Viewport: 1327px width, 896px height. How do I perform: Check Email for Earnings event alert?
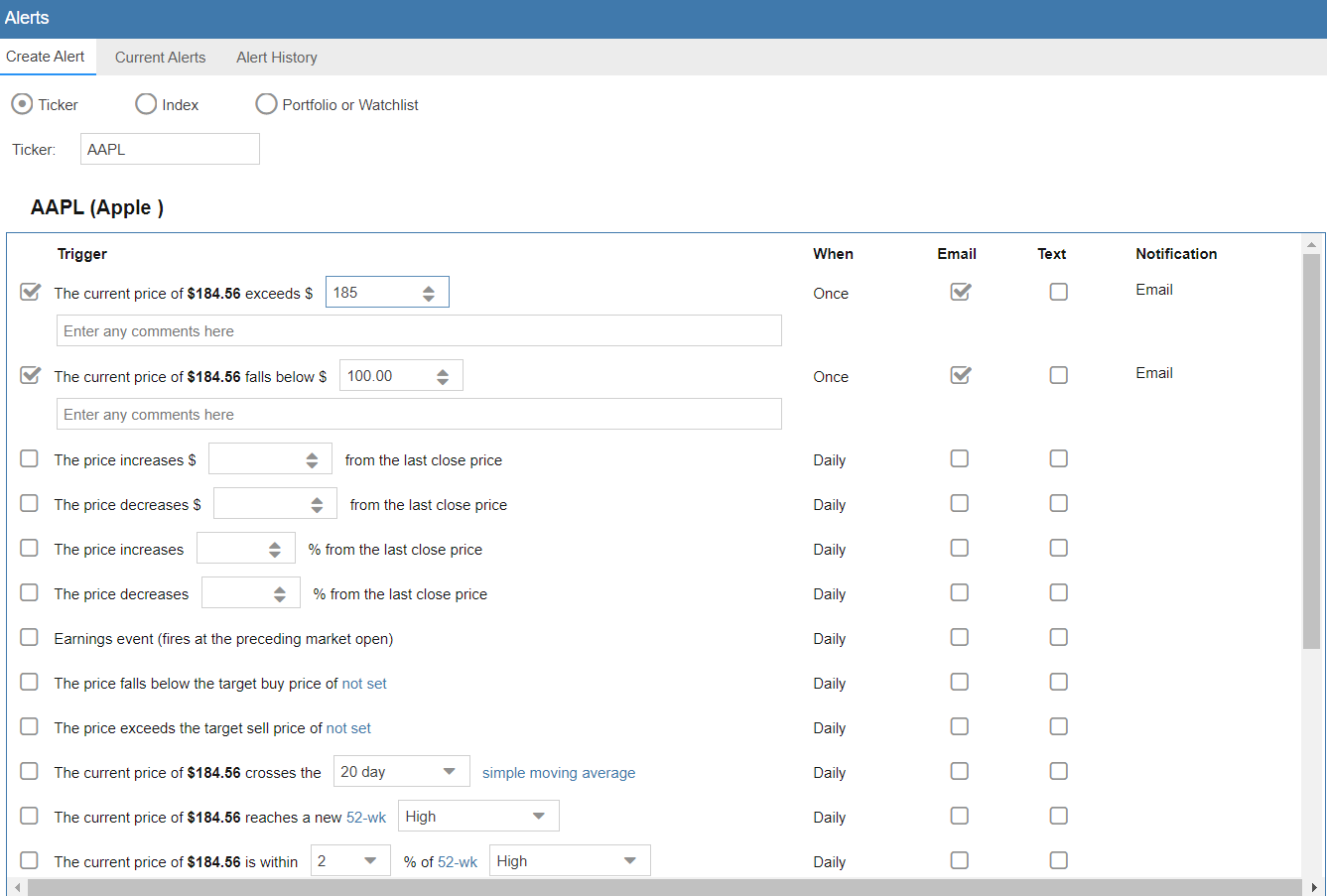pyautogui.click(x=960, y=637)
